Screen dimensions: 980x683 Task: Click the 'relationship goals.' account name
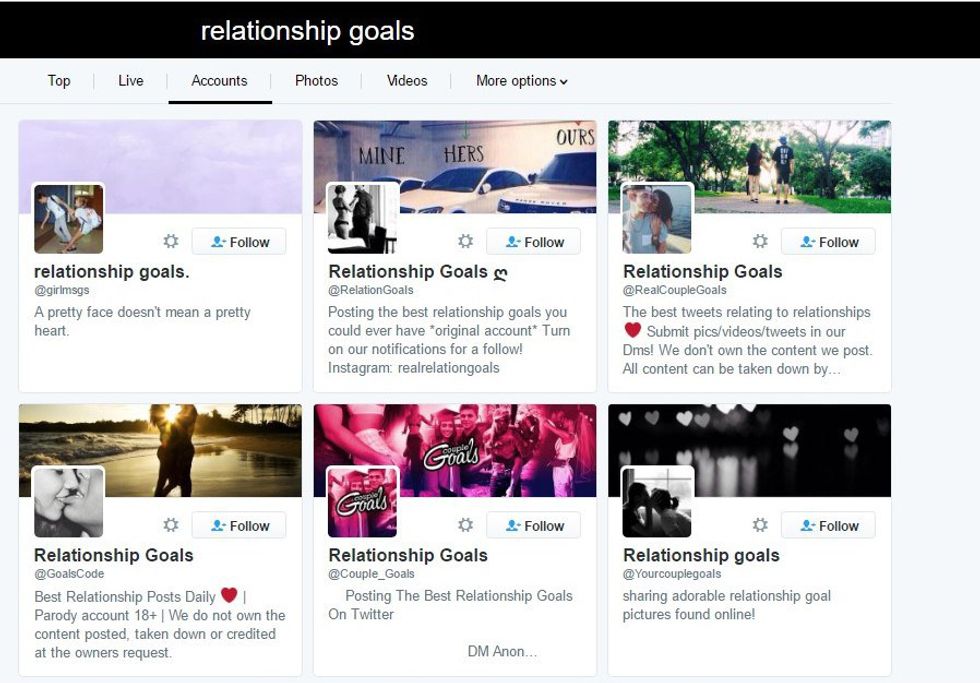(112, 272)
